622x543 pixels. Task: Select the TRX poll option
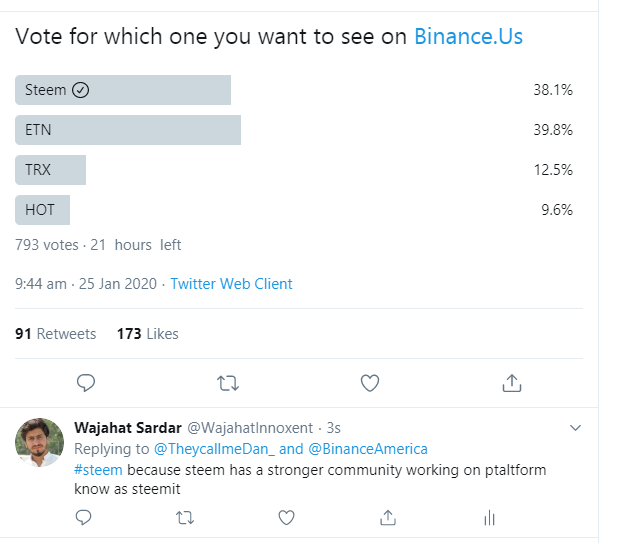[50, 170]
